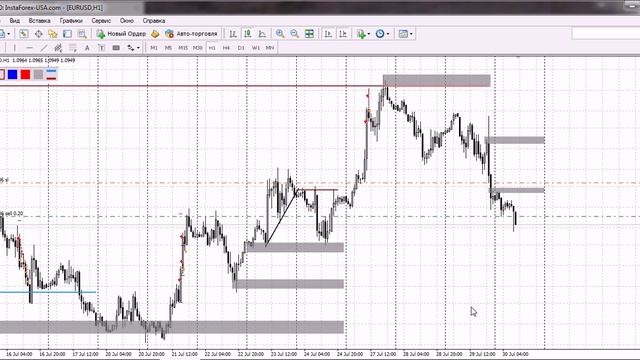Click the blue-red line style swatch
This screenshot has height=360, width=640.
point(51,74)
